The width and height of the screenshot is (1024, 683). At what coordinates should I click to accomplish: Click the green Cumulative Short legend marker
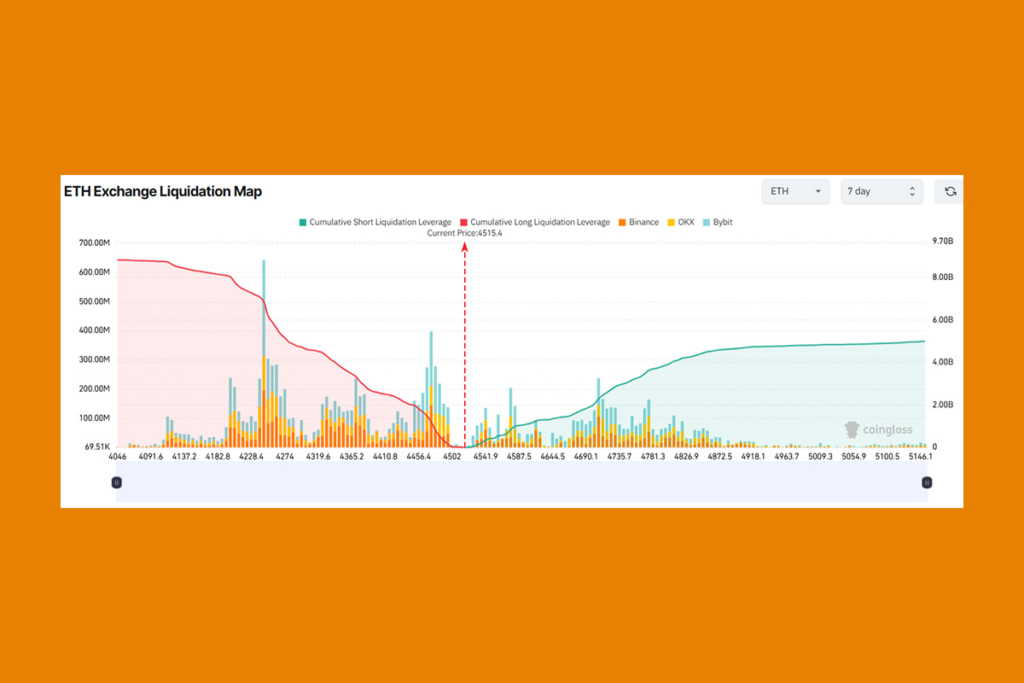303,222
